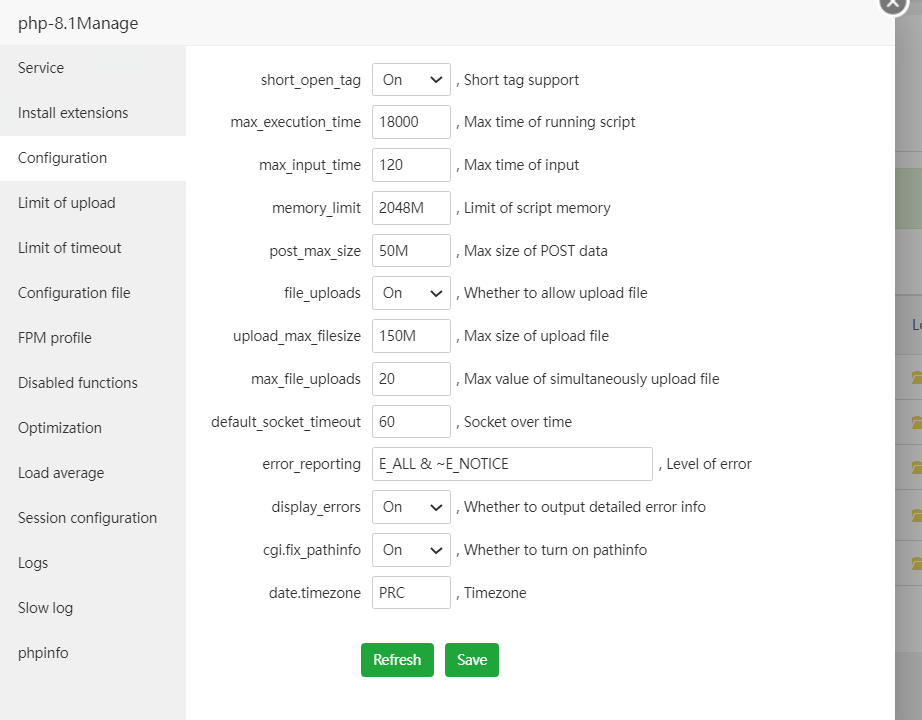922x720 pixels.
Task: Click the max_execution_time input field
Action: (411, 123)
